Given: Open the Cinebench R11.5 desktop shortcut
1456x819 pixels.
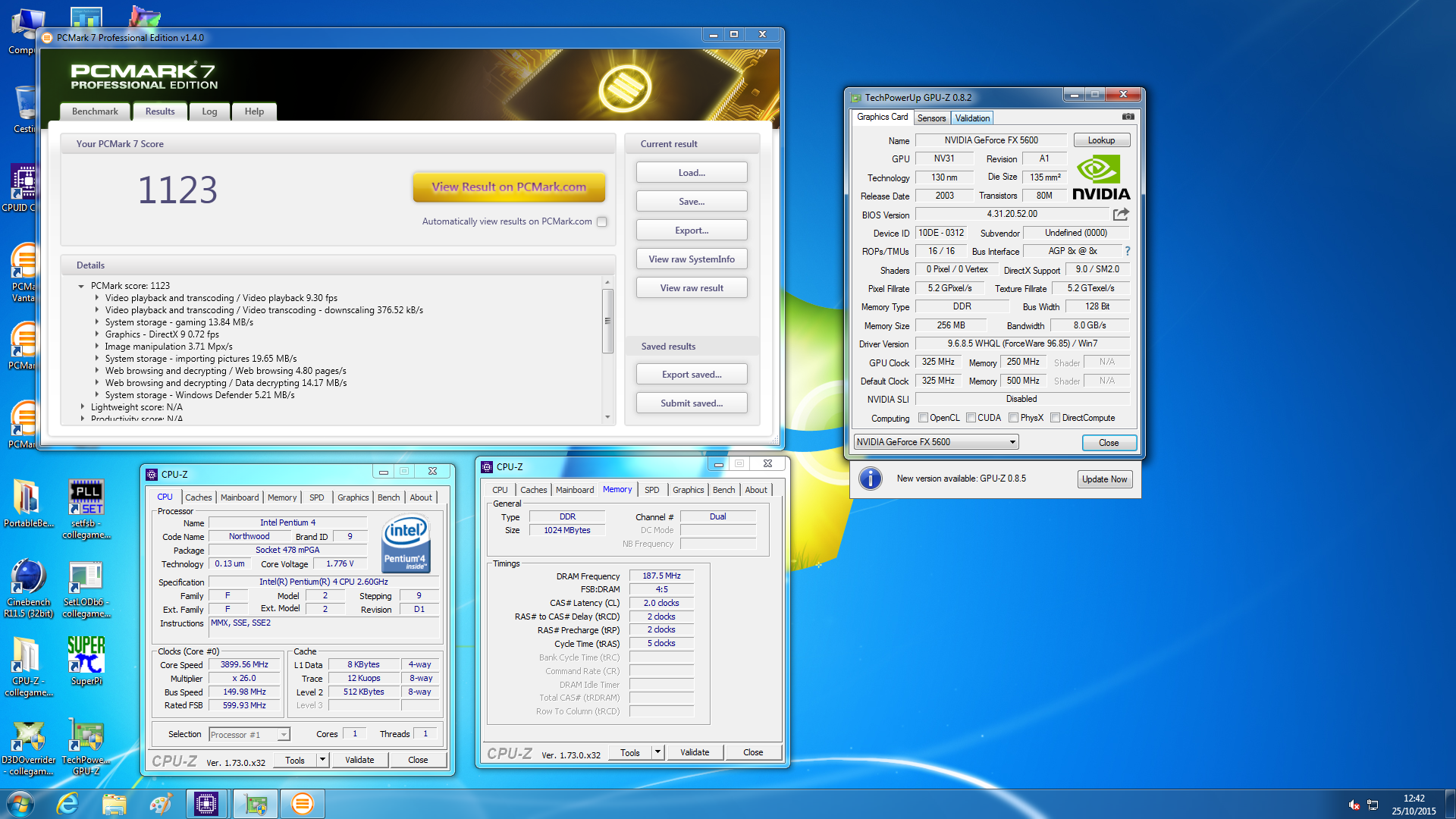Looking at the screenshot, I should [x=29, y=588].
